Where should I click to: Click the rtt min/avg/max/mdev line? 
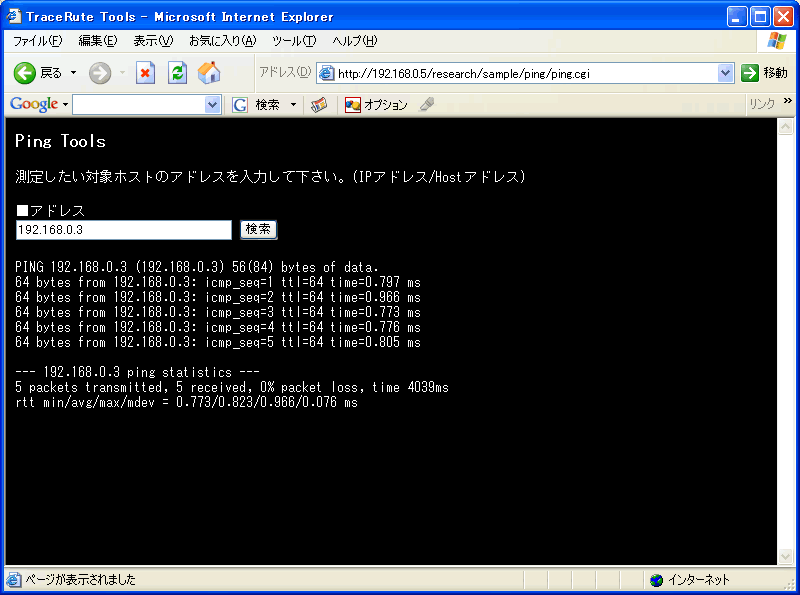click(x=186, y=403)
